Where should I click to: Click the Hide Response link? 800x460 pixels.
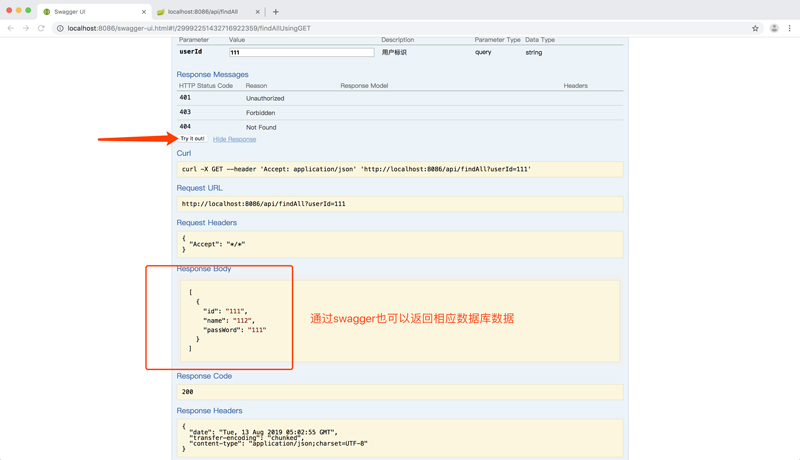pyautogui.click(x=234, y=139)
